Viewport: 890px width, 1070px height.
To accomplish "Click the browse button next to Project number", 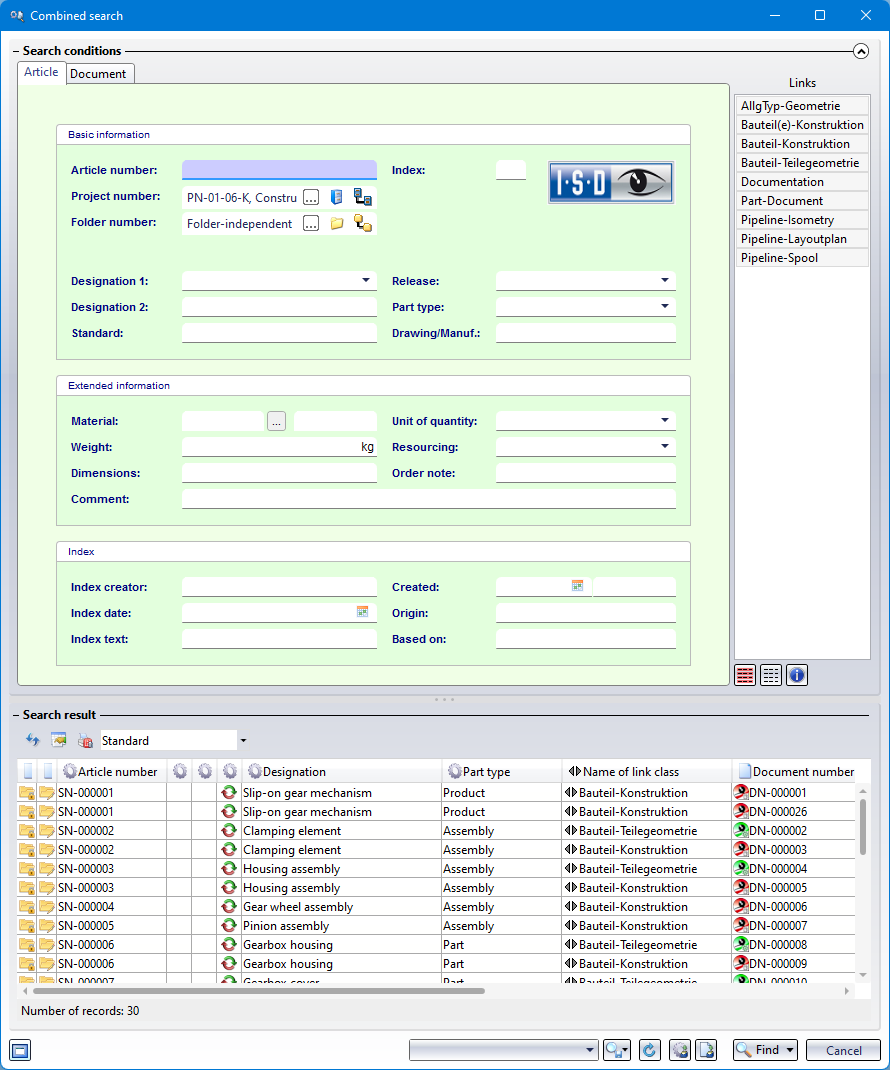I will (311, 197).
